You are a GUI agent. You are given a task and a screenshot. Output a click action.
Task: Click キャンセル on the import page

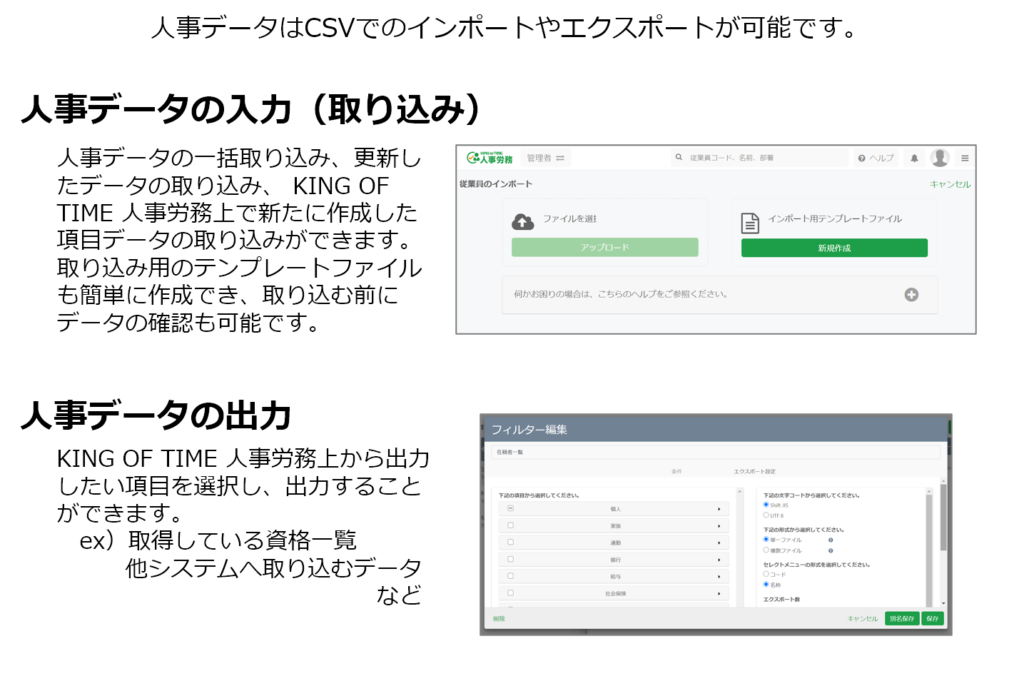click(x=950, y=184)
